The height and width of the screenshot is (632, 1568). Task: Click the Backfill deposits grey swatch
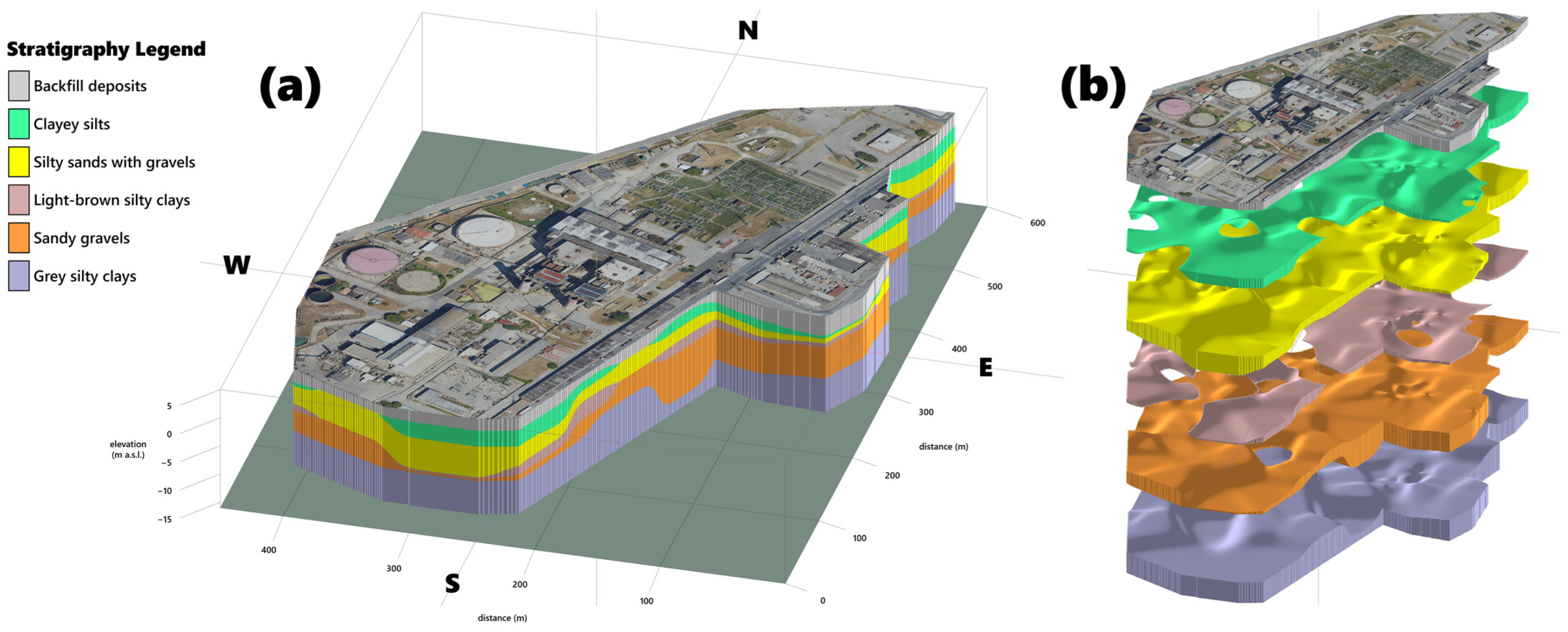[x=19, y=86]
